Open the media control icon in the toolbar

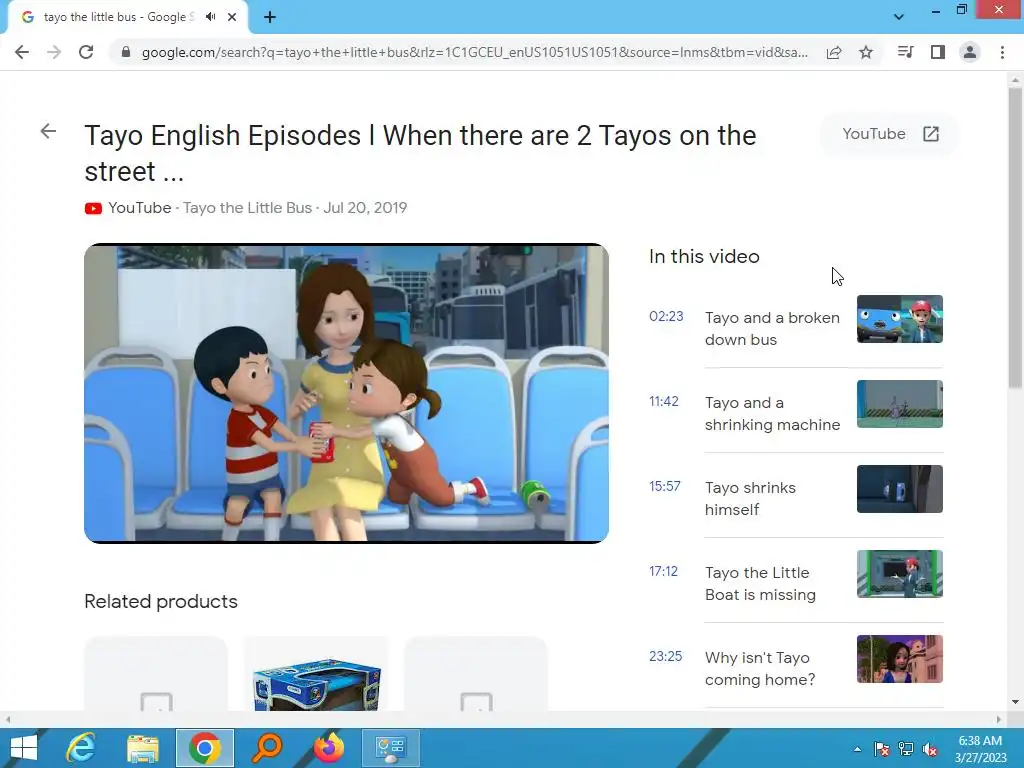click(905, 52)
